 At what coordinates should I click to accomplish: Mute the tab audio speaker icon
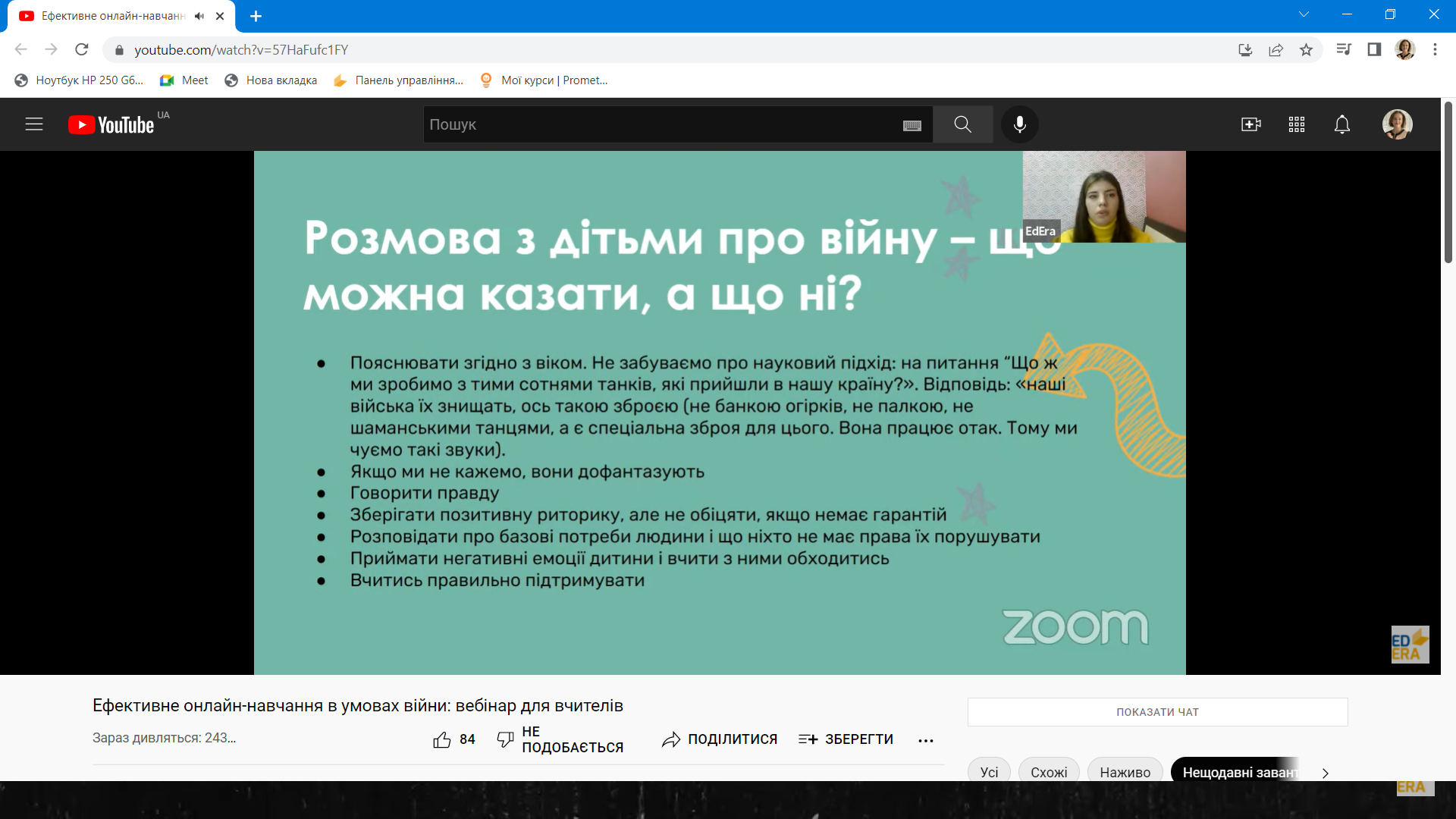(x=199, y=16)
